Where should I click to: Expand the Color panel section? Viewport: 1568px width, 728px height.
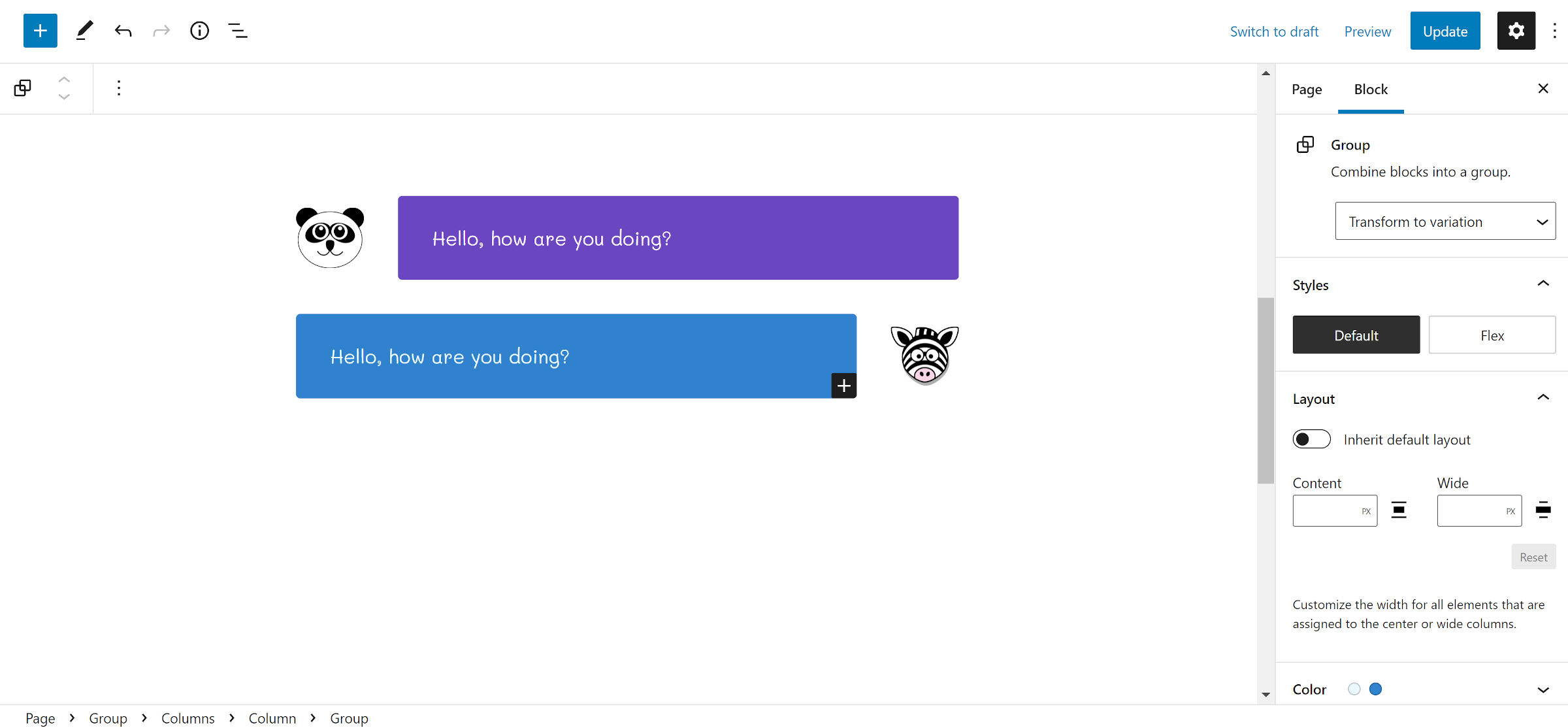pyautogui.click(x=1543, y=689)
